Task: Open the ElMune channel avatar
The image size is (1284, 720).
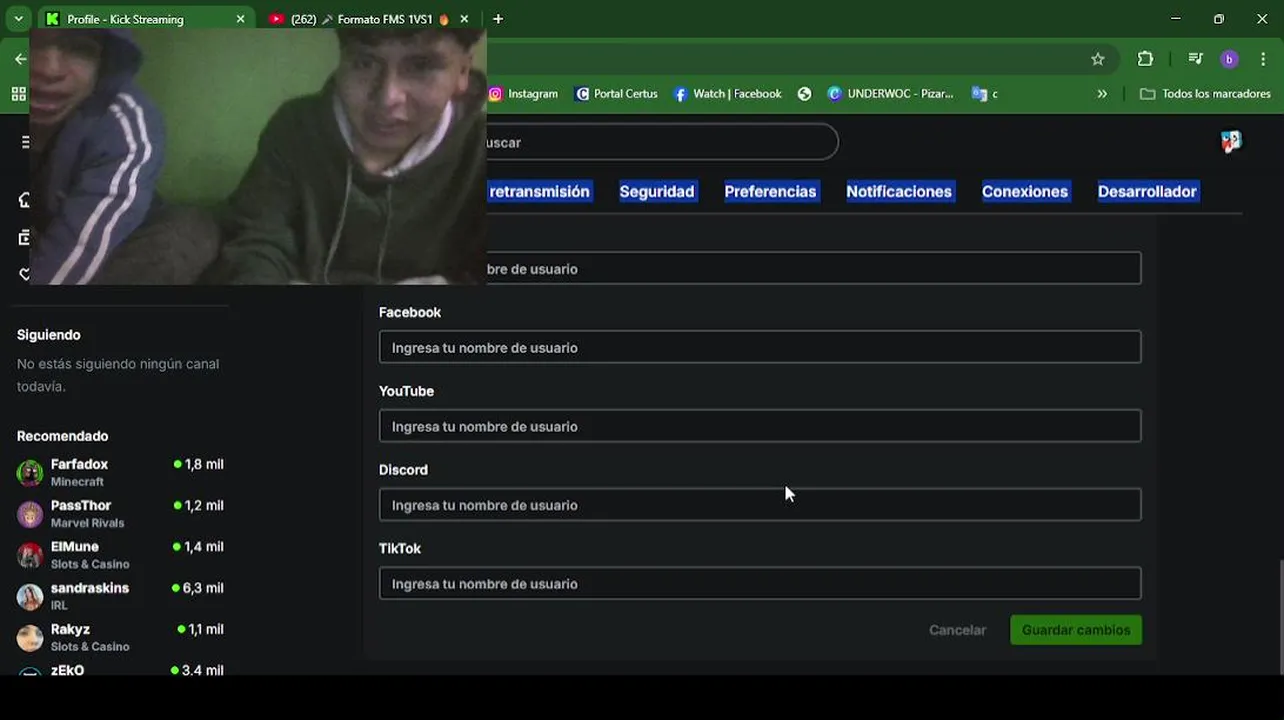Action: pyautogui.click(x=30, y=555)
